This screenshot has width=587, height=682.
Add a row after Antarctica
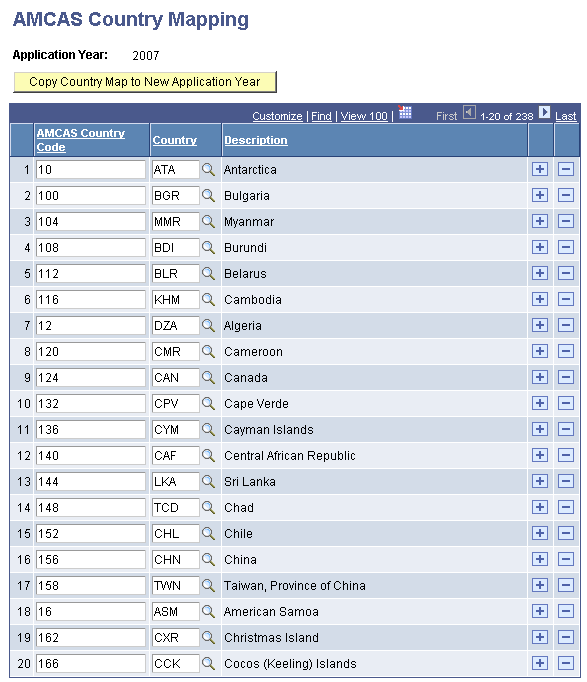click(x=540, y=169)
